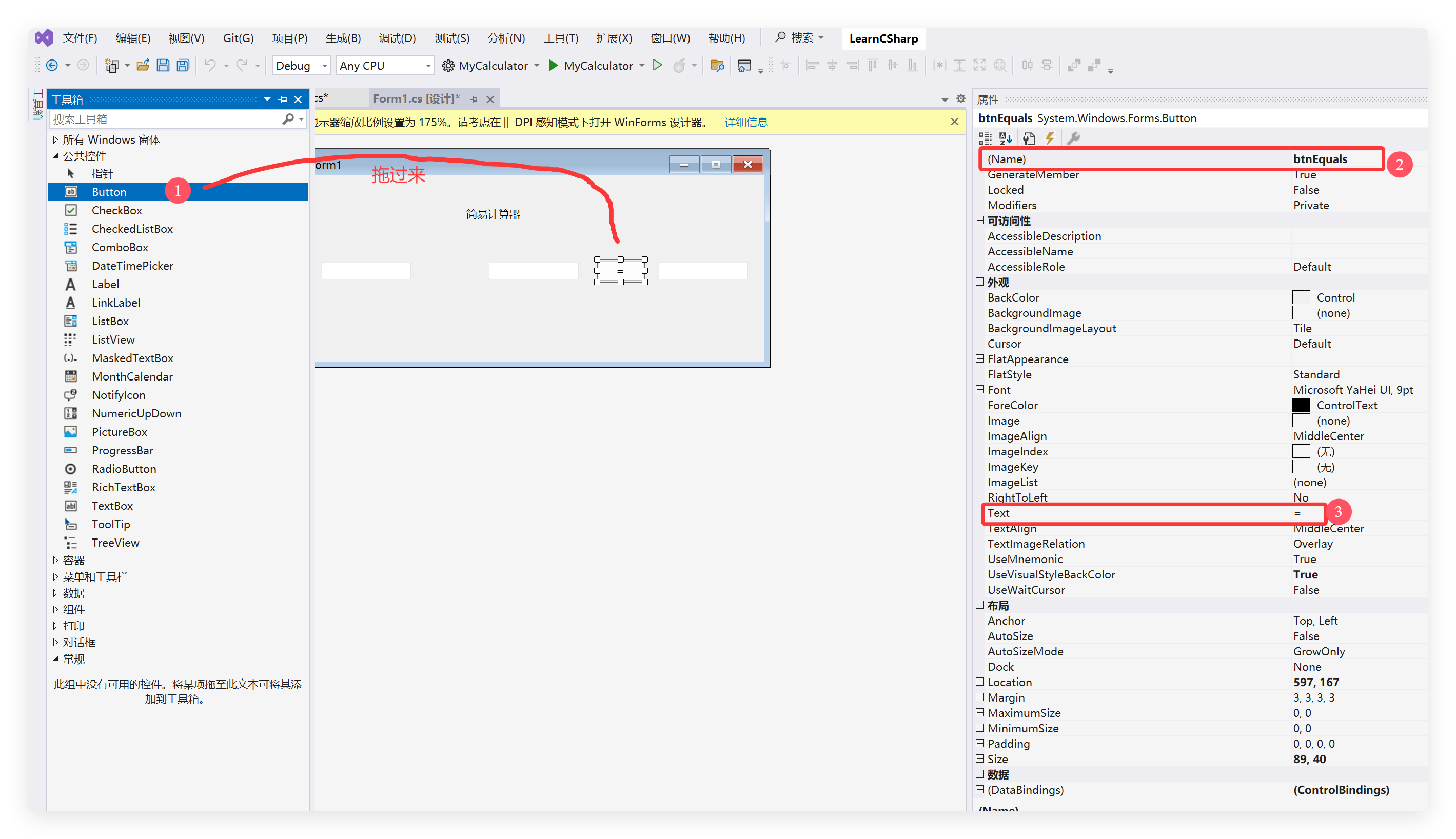Click the open file folder icon
This screenshot has width=1456, height=839.
(x=143, y=66)
